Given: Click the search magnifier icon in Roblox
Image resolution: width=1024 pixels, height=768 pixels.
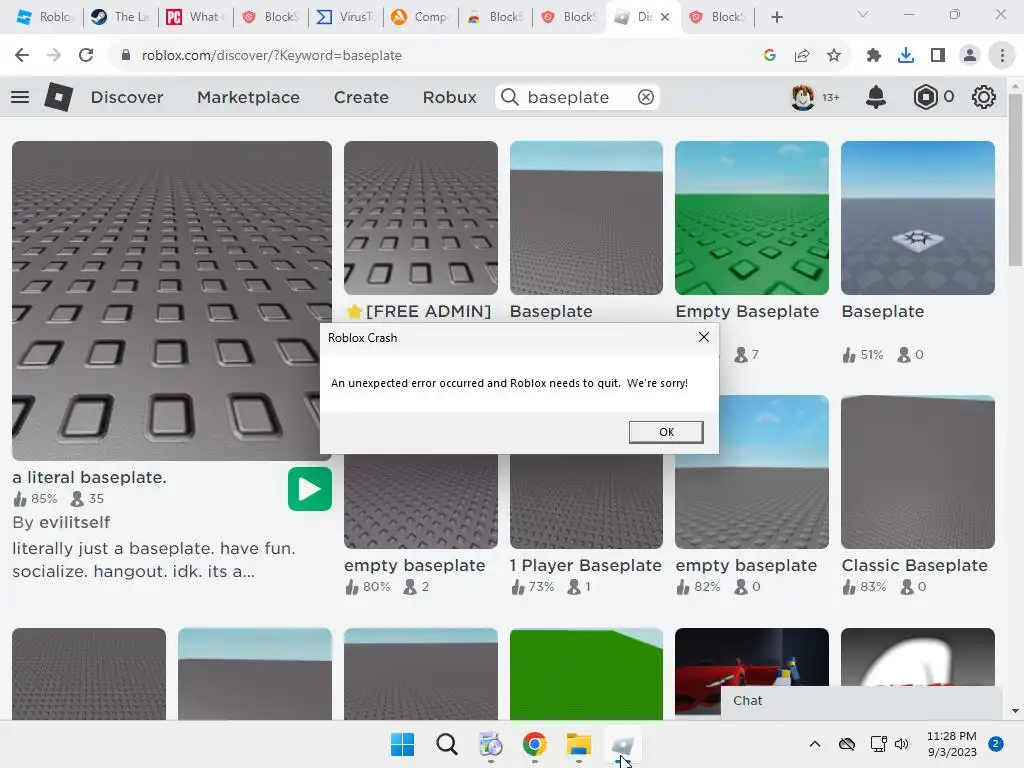Looking at the screenshot, I should [510, 97].
